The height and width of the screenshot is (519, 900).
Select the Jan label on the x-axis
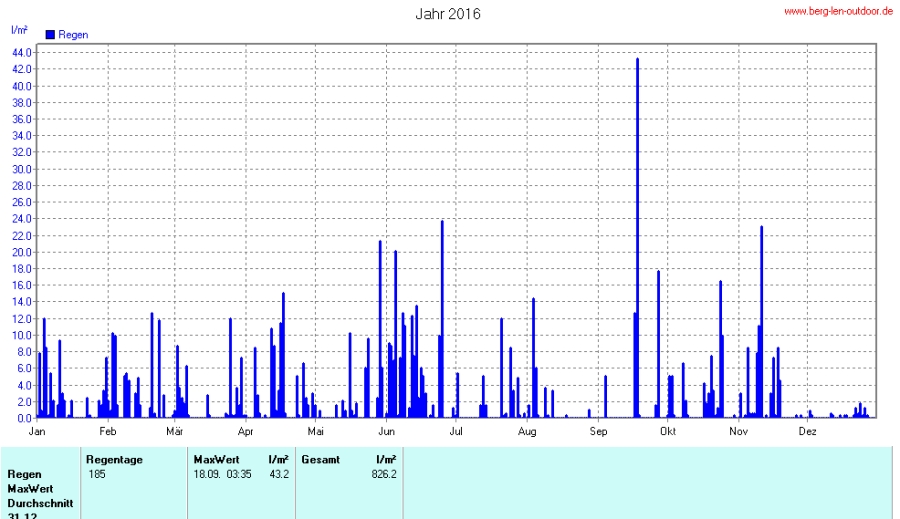[38, 432]
